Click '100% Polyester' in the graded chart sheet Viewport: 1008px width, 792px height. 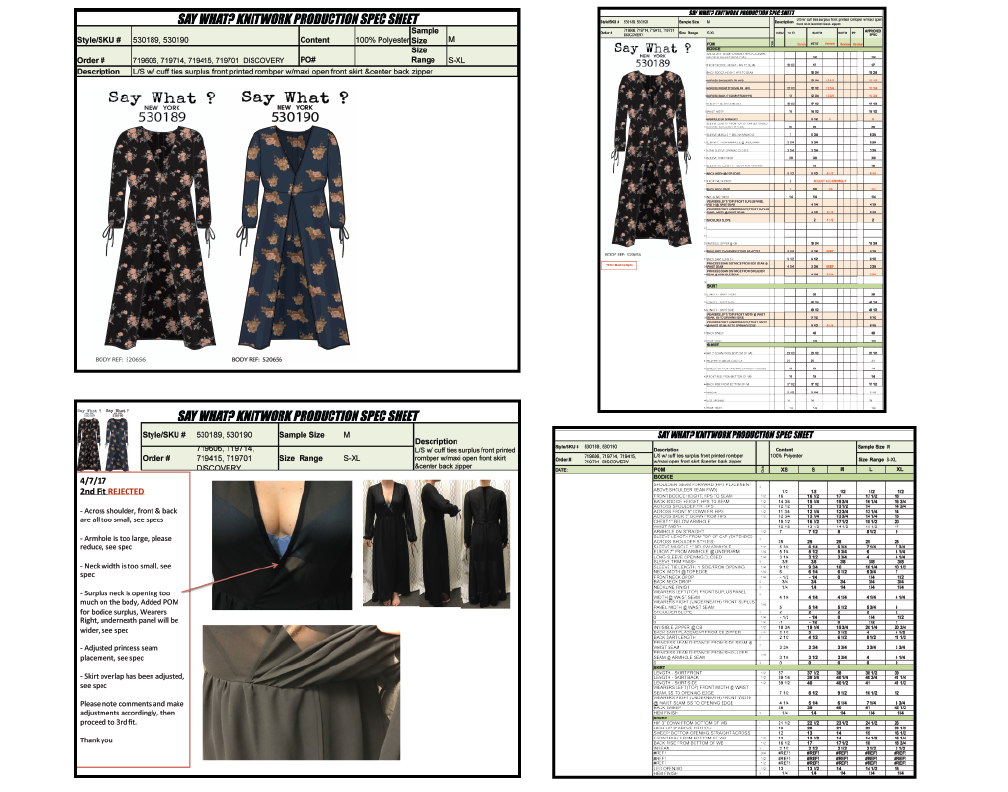coord(788,456)
